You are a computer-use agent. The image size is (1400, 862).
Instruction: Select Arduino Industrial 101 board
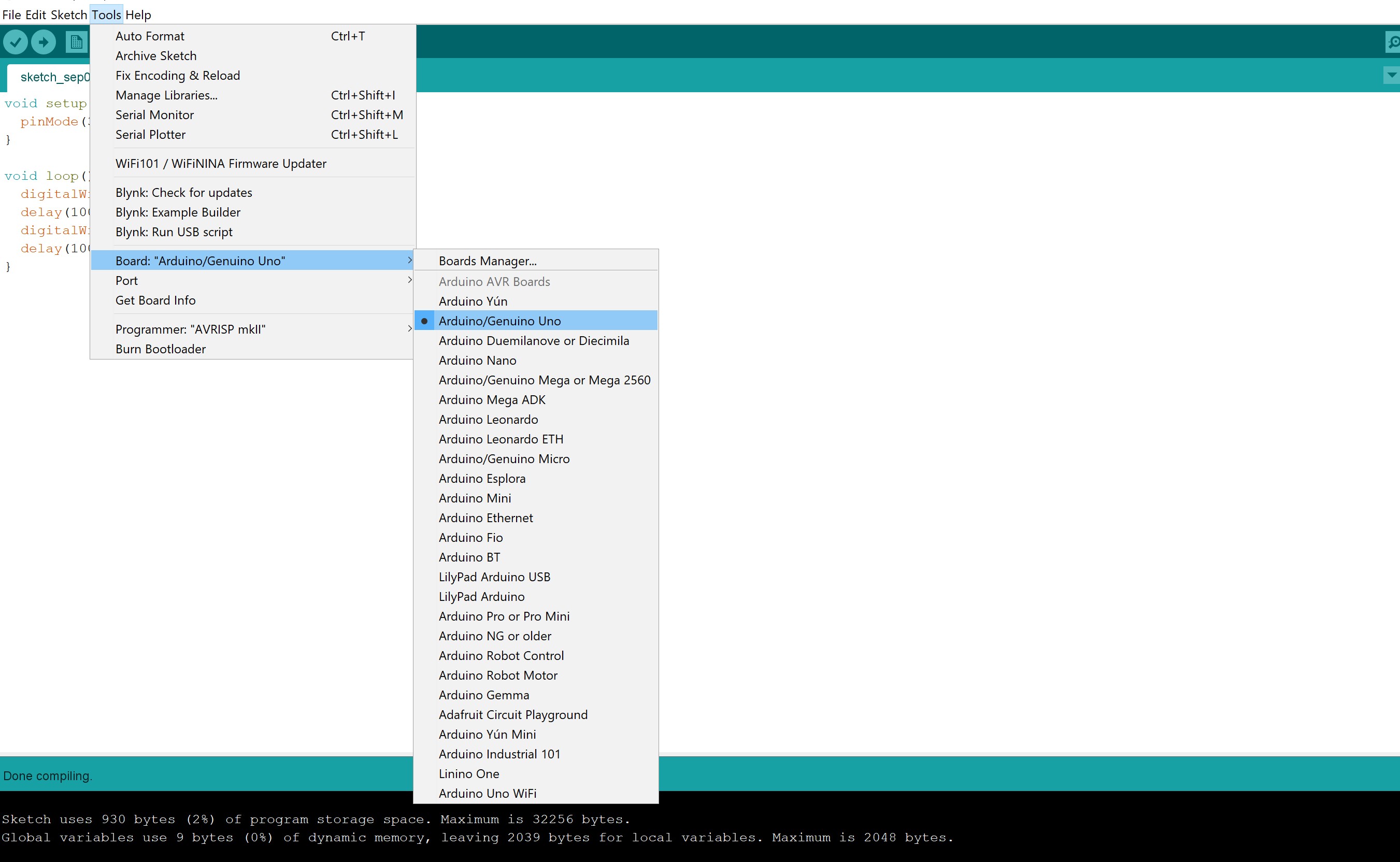pyautogui.click(x=535, y=754)
